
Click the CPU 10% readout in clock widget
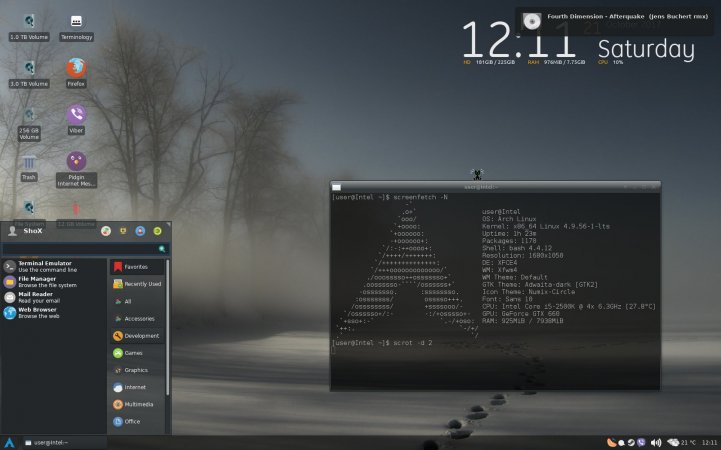coord(611,62)
